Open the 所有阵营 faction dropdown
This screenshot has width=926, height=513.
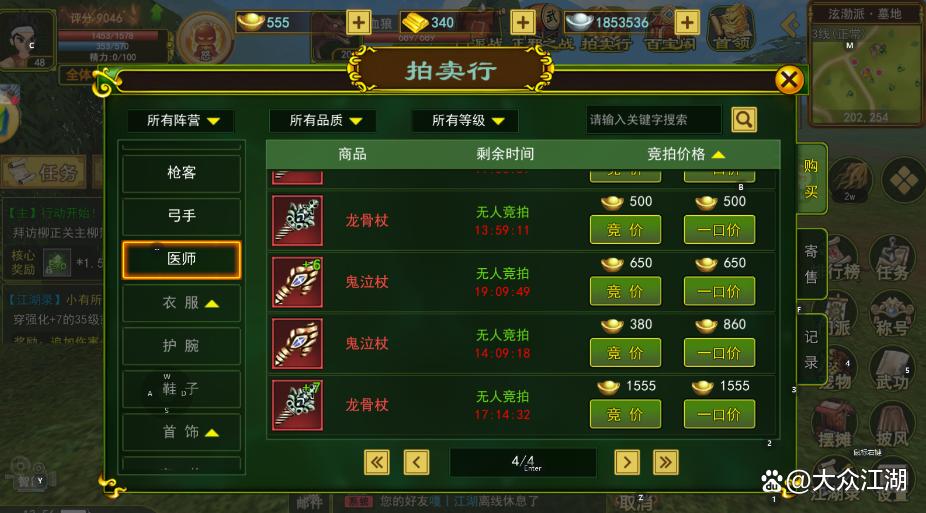click(x=181, y=120)
